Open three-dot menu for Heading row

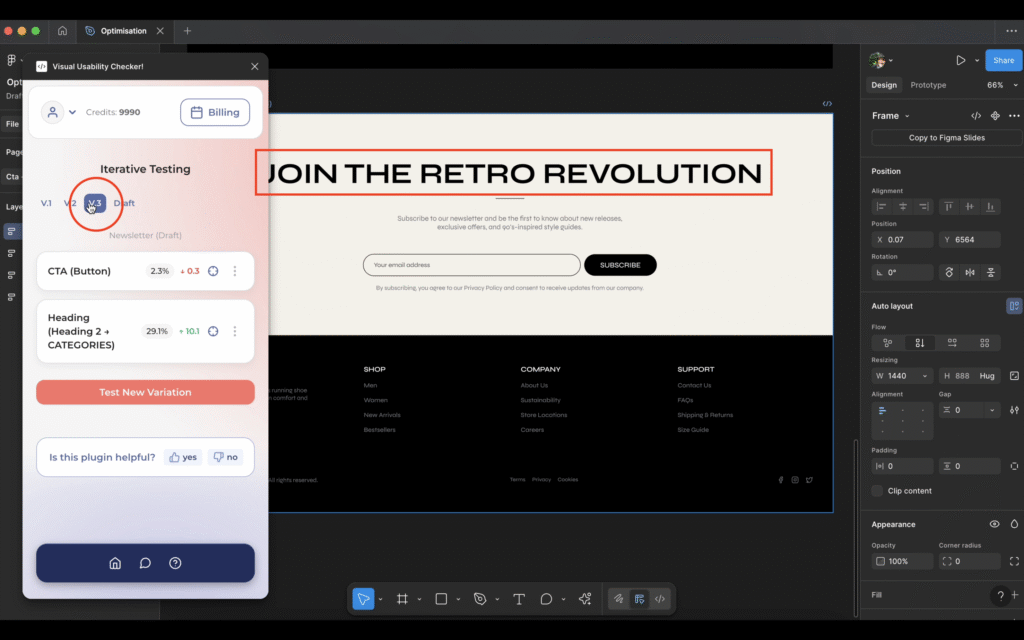pyautogui.click(x=235, y=331)
